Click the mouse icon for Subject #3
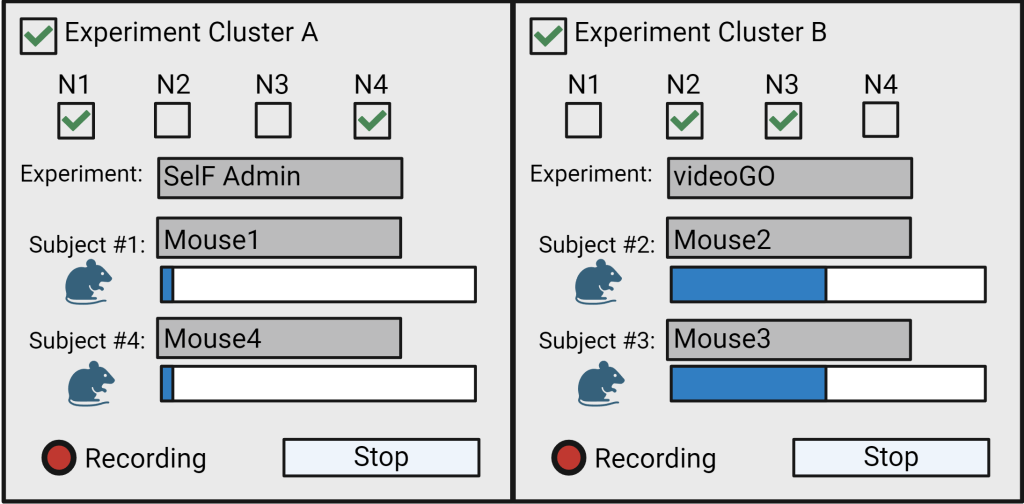Viewport: 1024px width, 504px height. [x=599, y=383]
